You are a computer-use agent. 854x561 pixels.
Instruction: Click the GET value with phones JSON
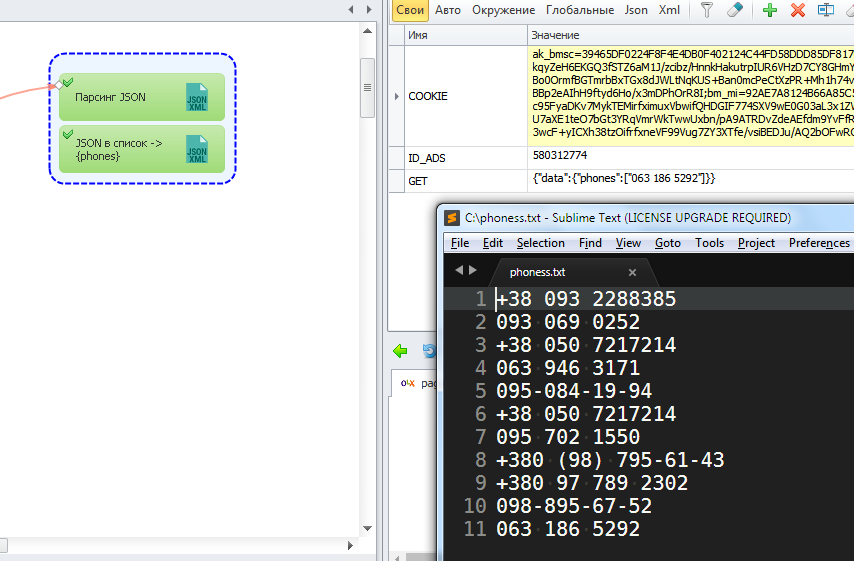[x=624, y=178]
